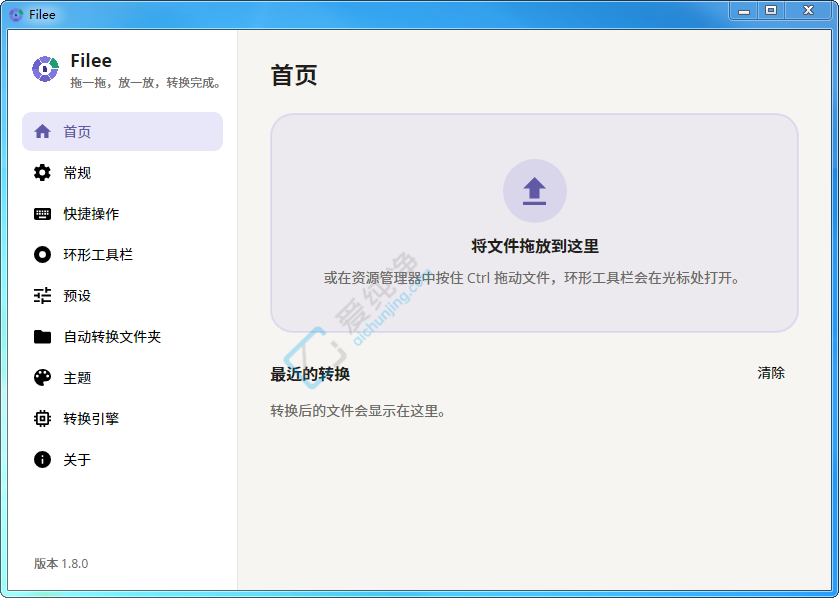Click the 最近的转换 heading
Image resolution: width=839 pixels, height=598 pixels.
point(310,374)
